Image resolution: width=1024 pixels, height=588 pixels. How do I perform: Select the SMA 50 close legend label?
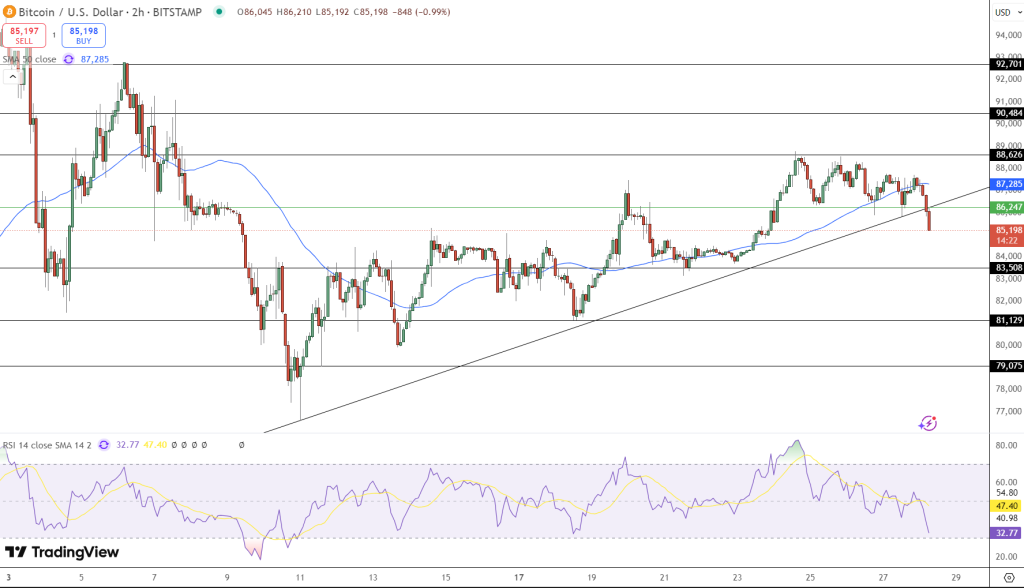29,59
